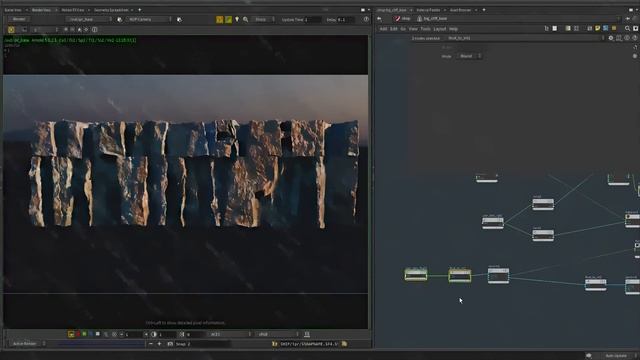Click the Render button in render view
This screenshot has width=640, height=360.
pyautogui.click(x=19, y=19)
